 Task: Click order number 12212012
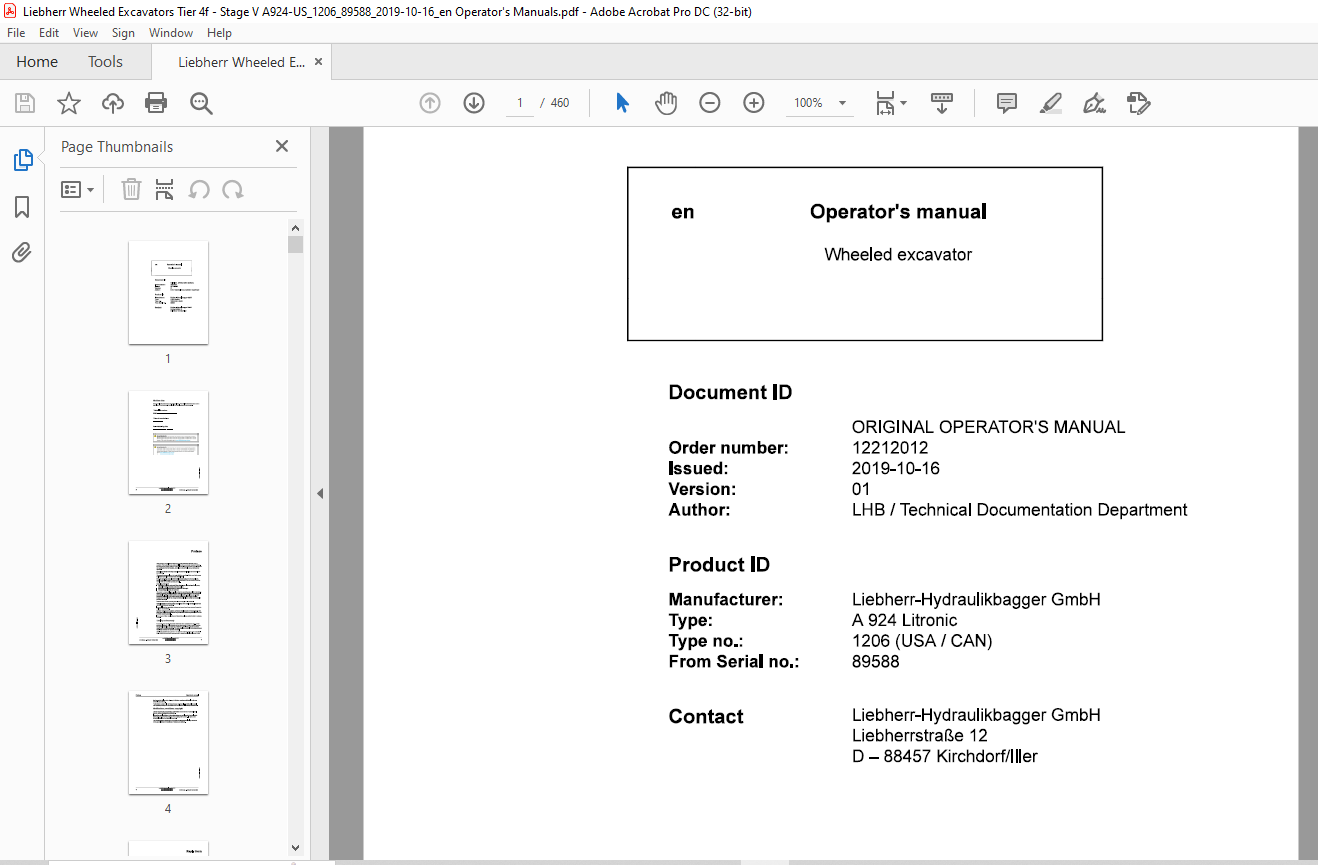coord(890,448)
